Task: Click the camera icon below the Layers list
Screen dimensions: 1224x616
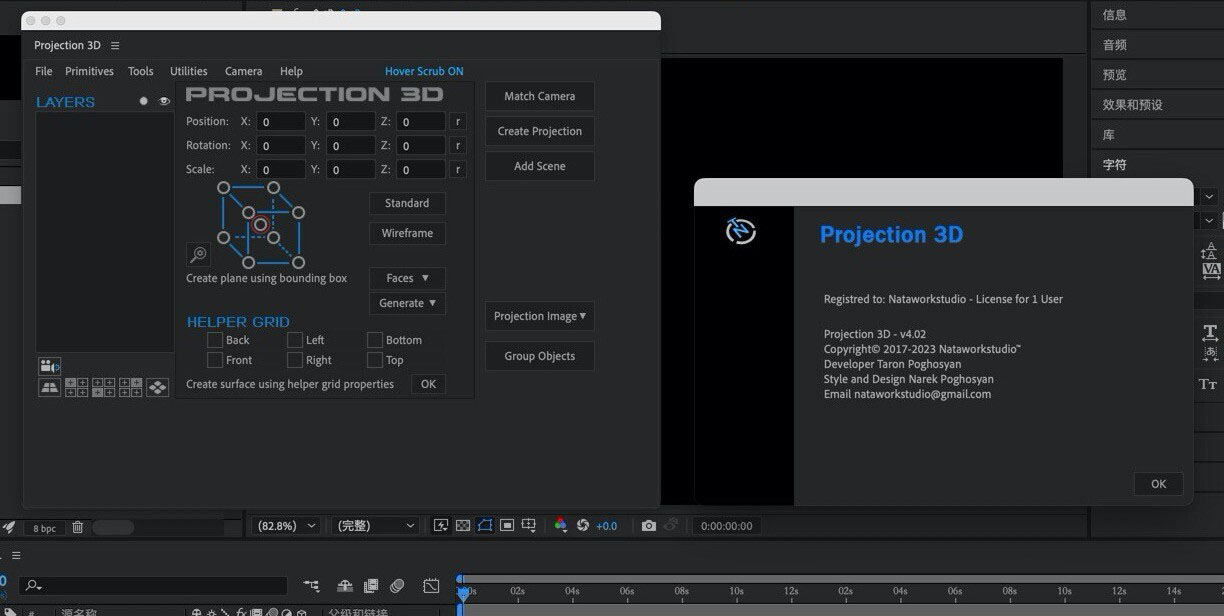Action: pyautogui.click(x=49, y=366)
